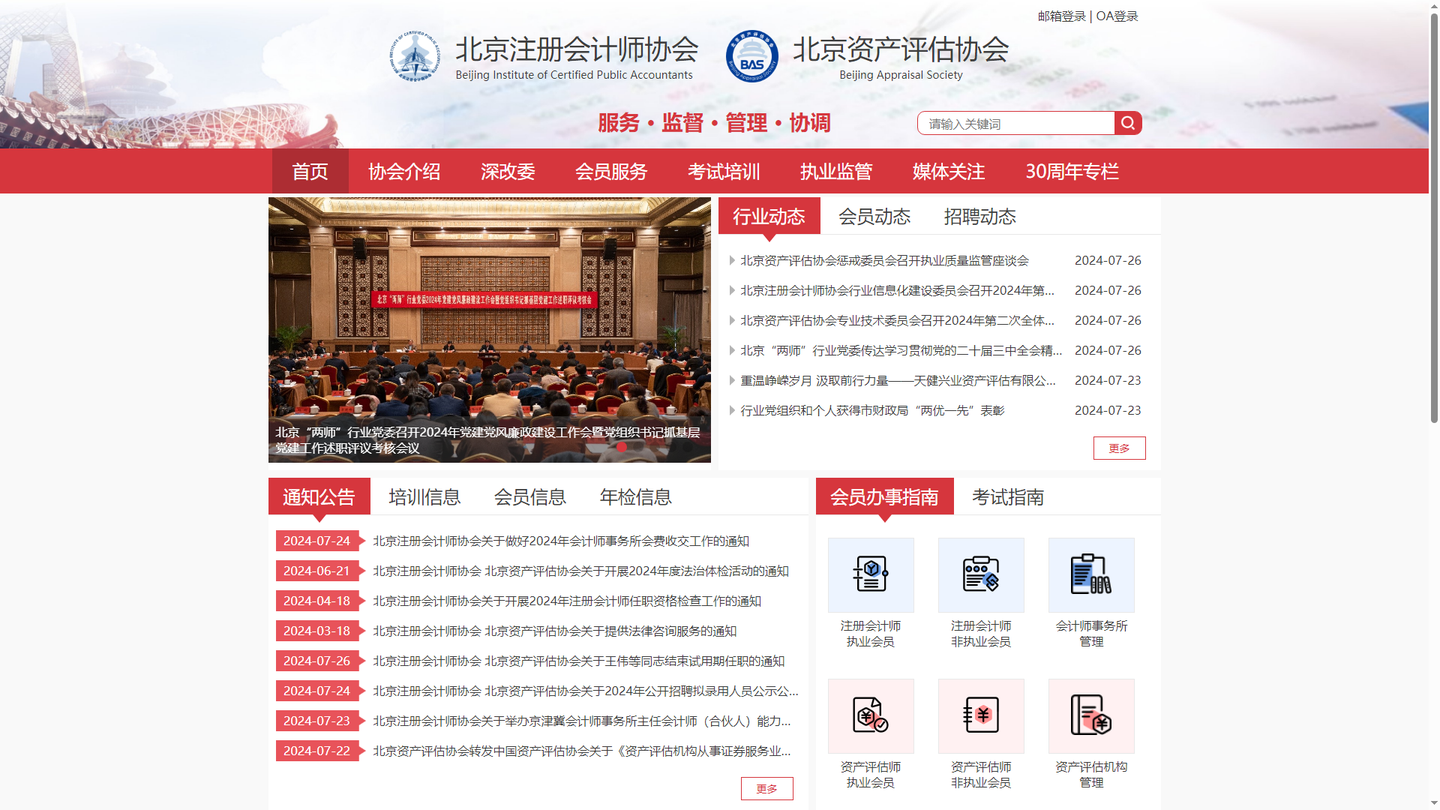Image resolution: width=1440 pixels, height=810 pixels.
Task: Open the 协会介绍 navigation menu
Action: point(404,171)
